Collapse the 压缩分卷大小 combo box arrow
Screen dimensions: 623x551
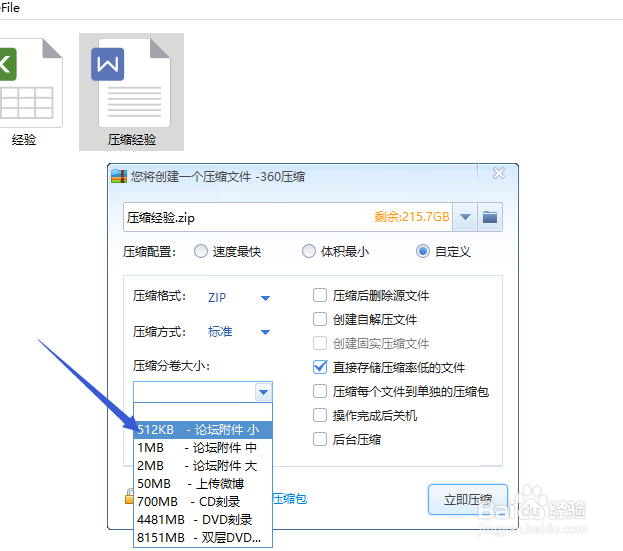click(x=263, y=392)
